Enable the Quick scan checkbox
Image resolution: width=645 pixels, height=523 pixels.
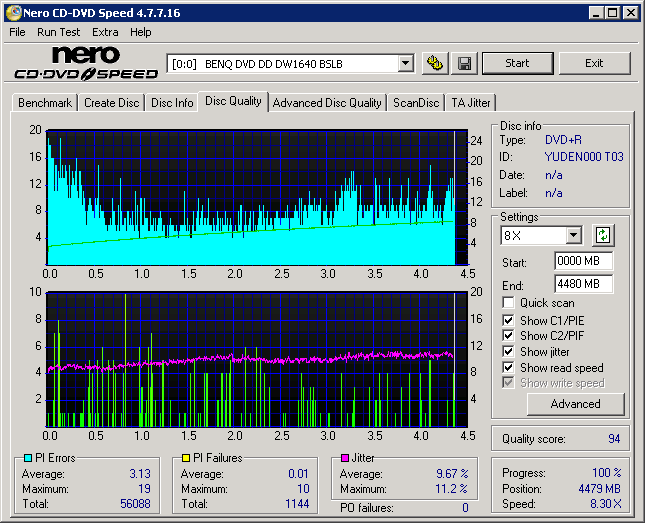click(509, 303)
